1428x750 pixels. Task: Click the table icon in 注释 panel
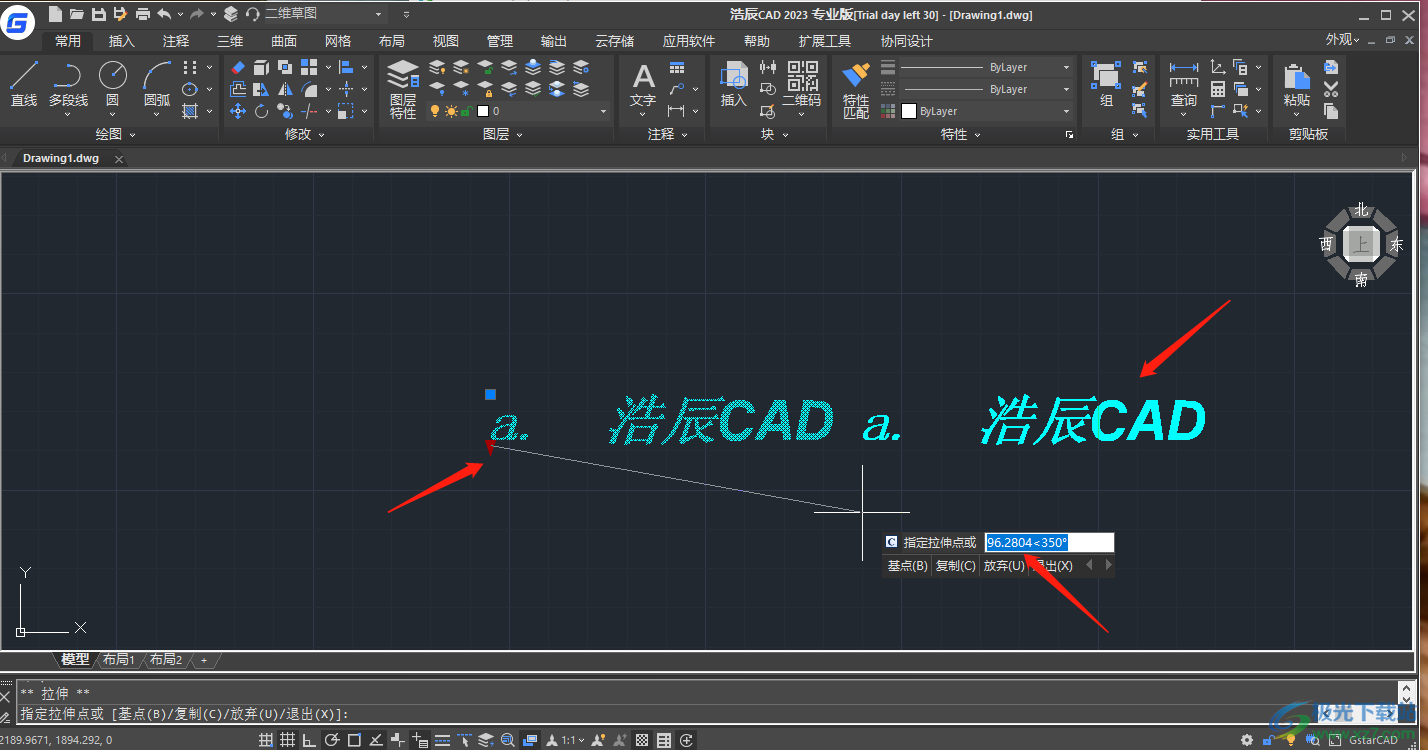(x=677, y=67)
